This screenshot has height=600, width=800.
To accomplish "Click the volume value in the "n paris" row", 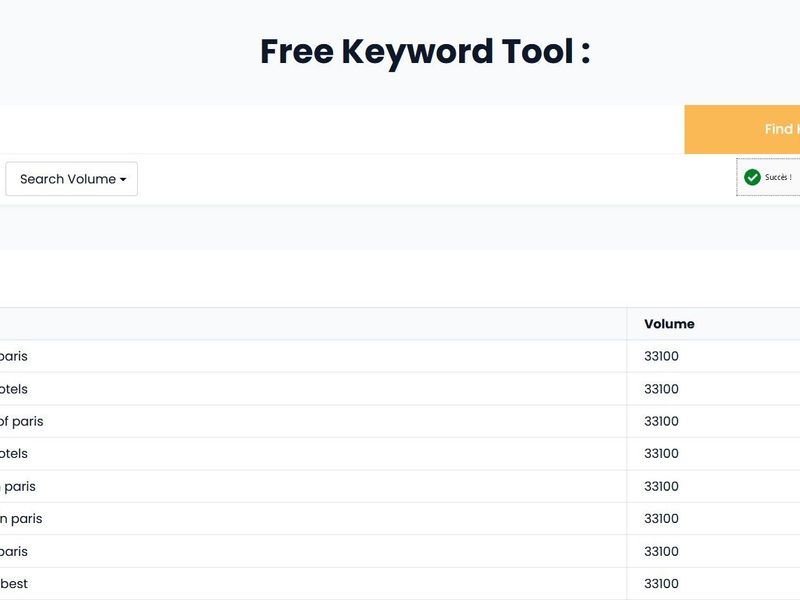I will click(x=661, y=518).
